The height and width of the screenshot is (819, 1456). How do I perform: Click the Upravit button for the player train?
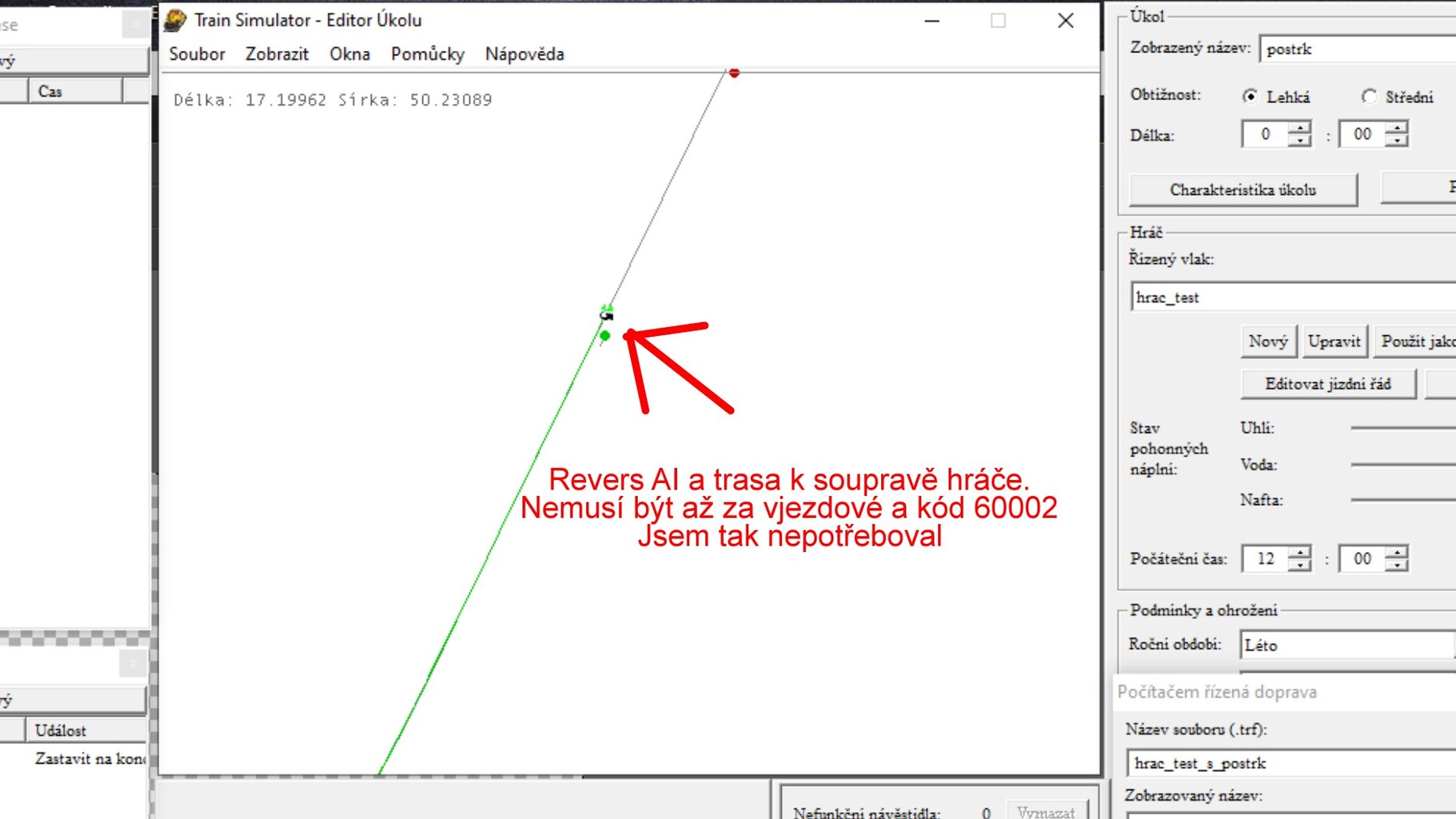click(x=1334, y=342)
